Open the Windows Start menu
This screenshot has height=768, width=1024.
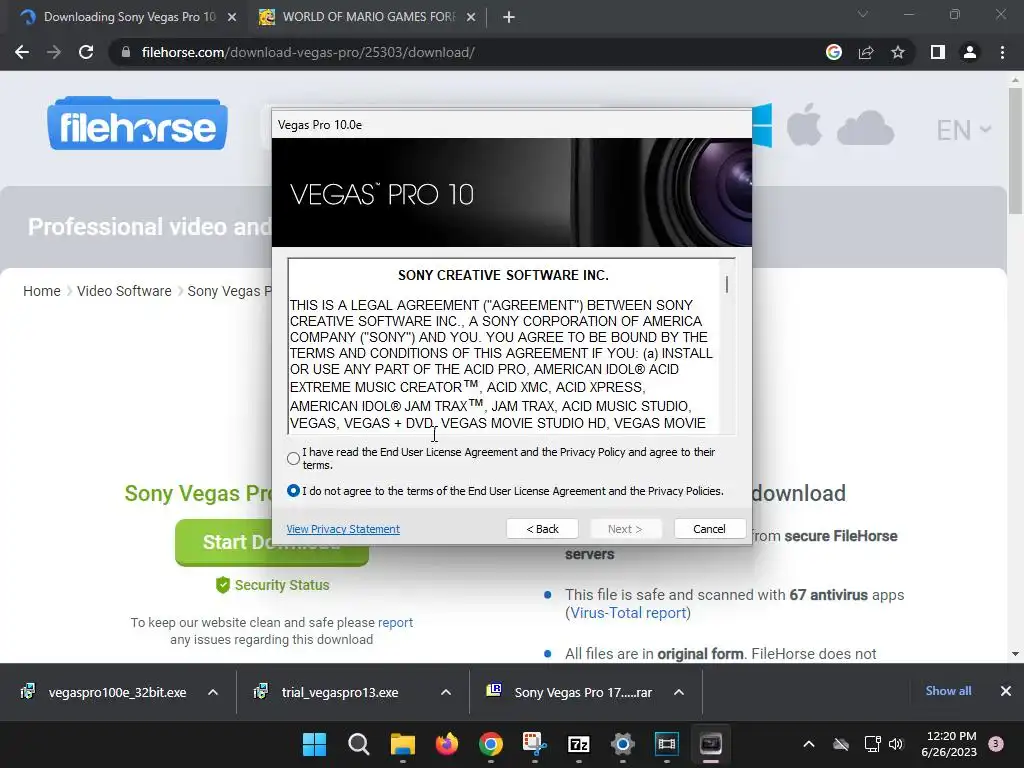pyautogui.click(x=314, y=744)
